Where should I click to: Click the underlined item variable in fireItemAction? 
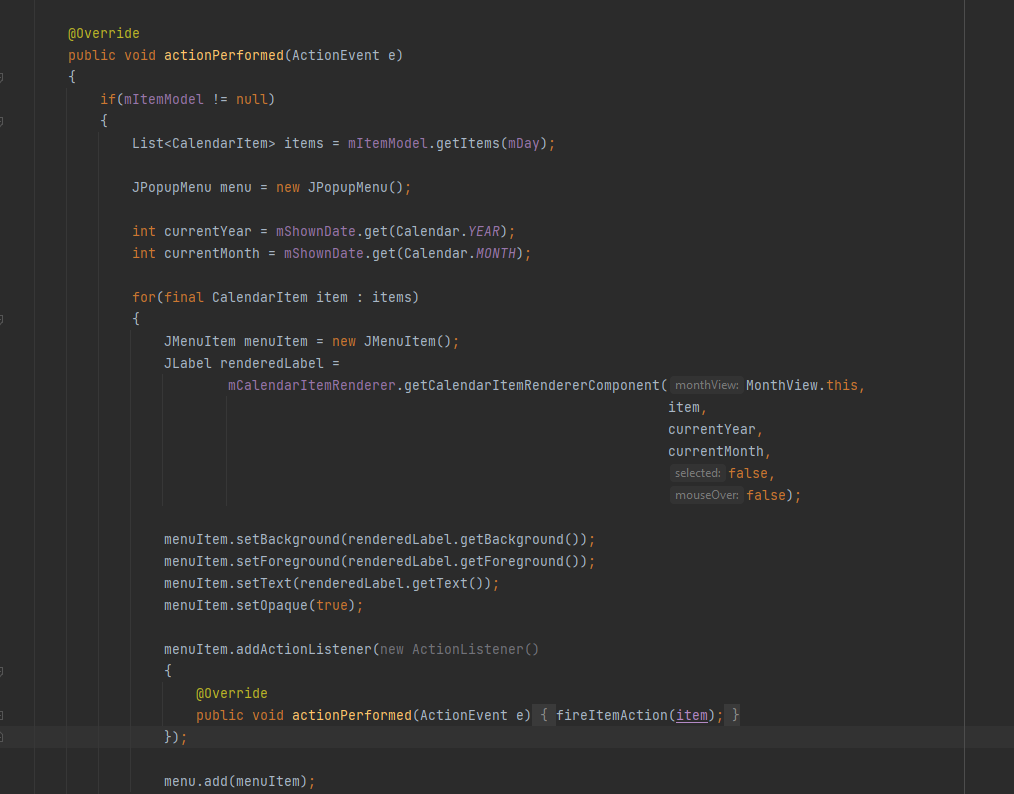pos(691,715)
